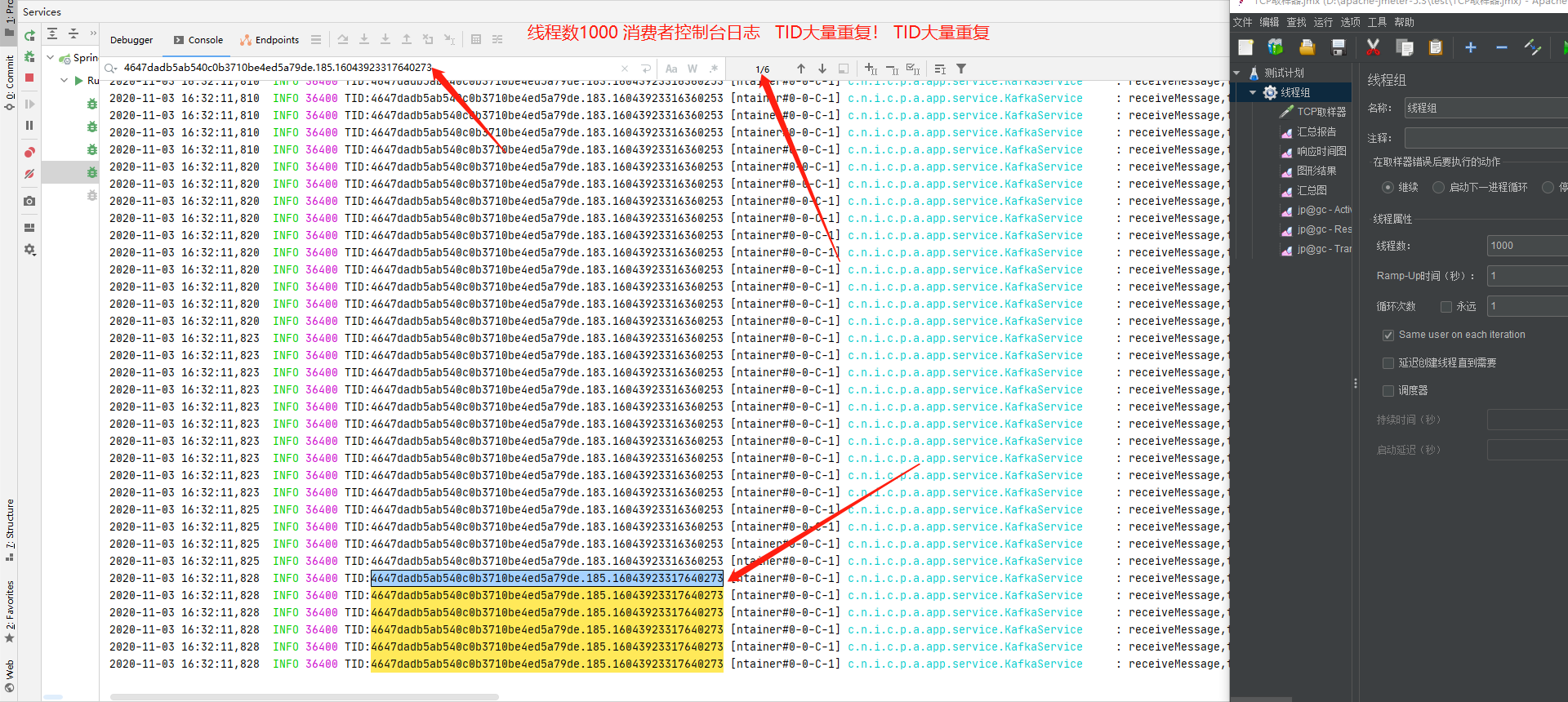Toggle Match Case Aa search option

[671, 69]
